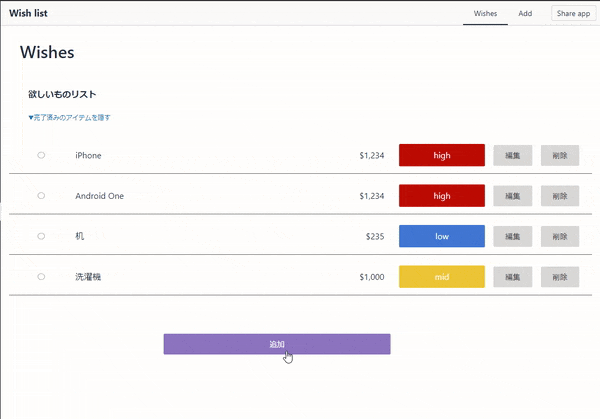The height and width of the screenshot is (419, 600).
Task: Click the yellow mid priority badge
Action: (x=442, y=277)
